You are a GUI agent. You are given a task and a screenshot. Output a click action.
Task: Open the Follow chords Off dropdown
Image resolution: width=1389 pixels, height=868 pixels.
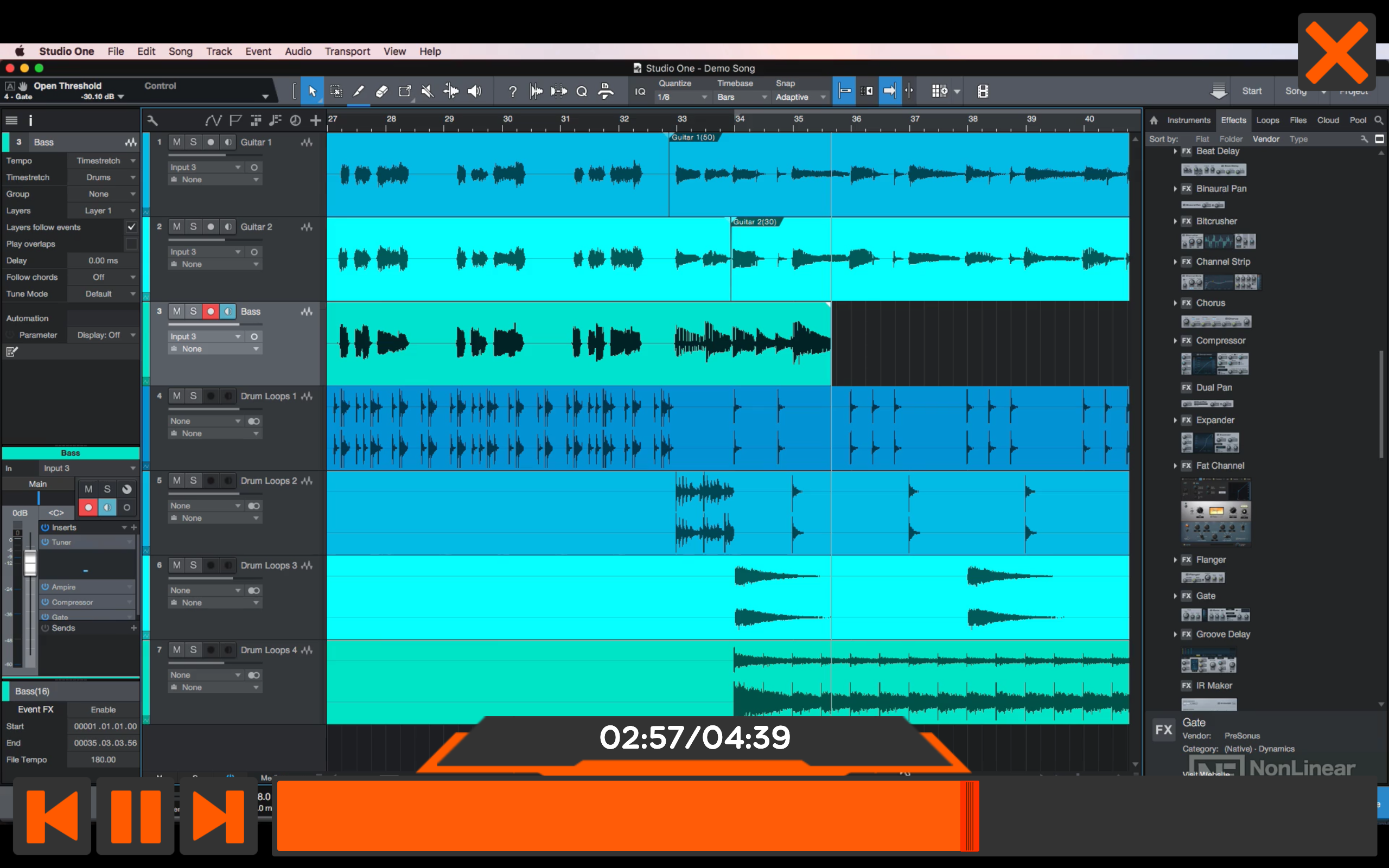[103, 277]
